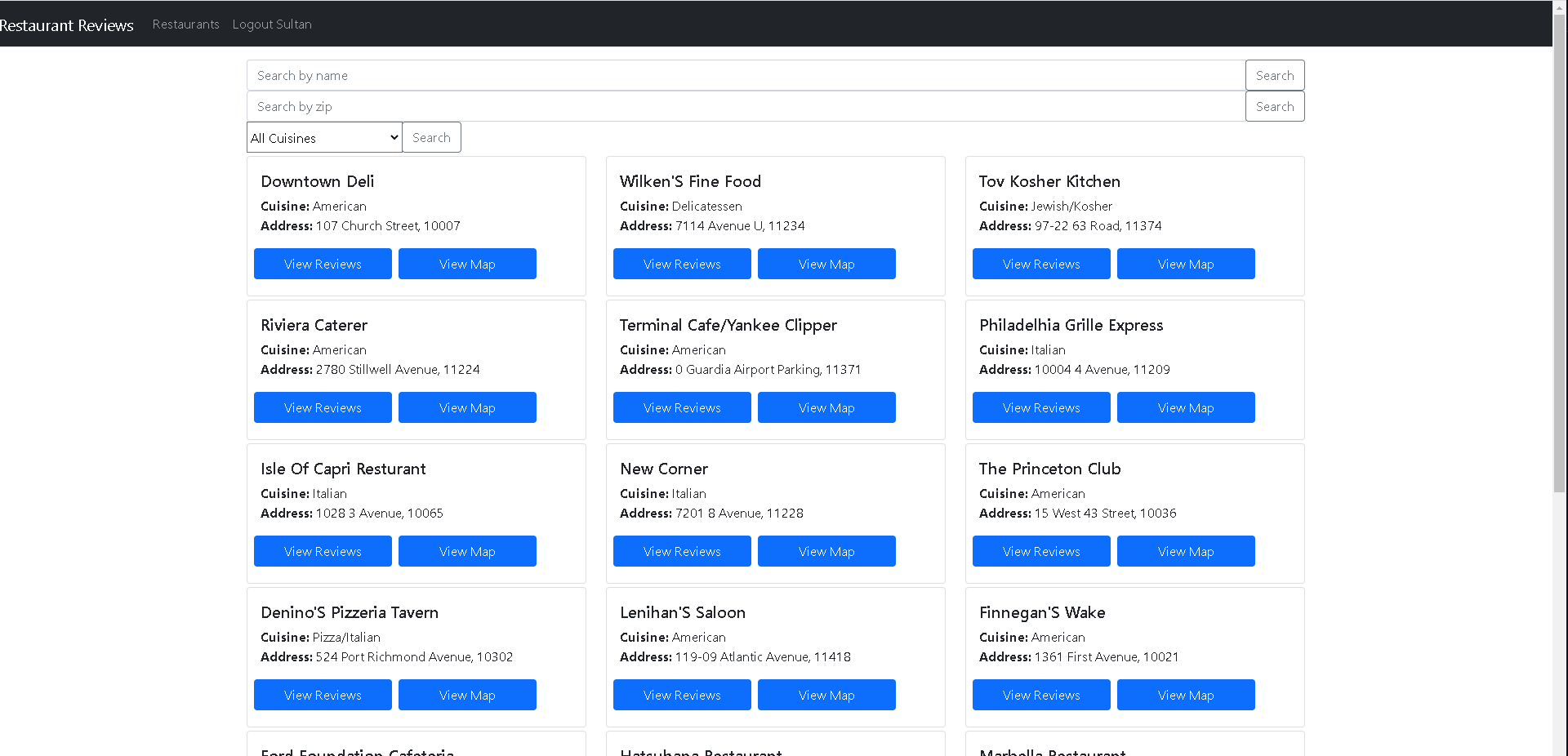View reviews for The Princeton Club

pyautogui.click(x=1041, y=551)
